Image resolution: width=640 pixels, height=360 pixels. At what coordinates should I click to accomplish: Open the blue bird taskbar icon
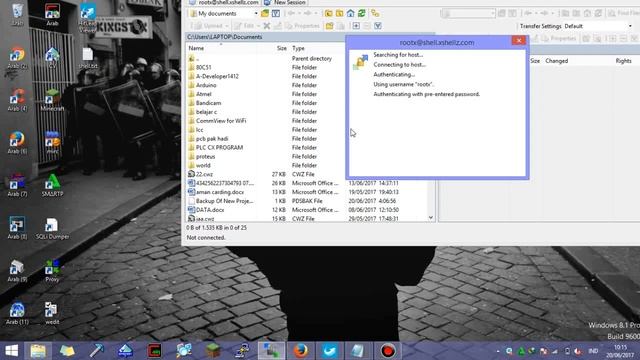[x=329, y=351]
